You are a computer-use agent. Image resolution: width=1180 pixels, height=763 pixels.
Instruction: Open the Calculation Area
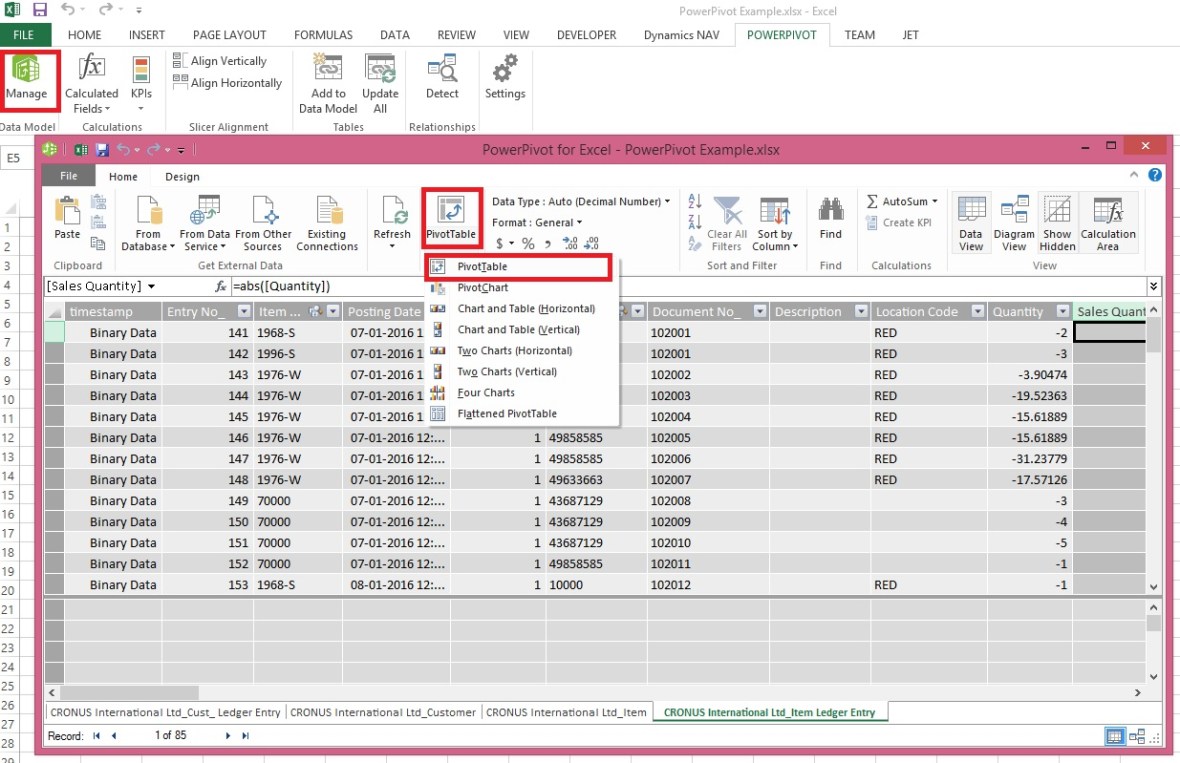point(1107,222)
